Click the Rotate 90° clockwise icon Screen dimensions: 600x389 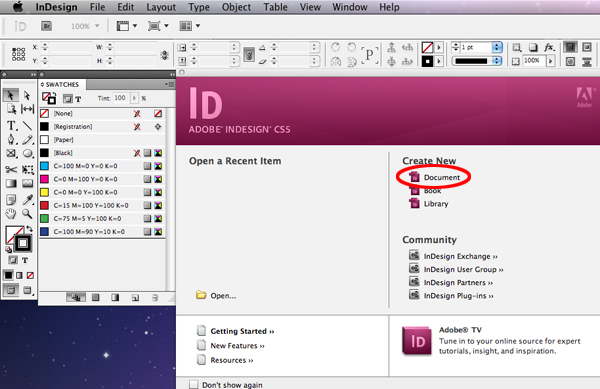point(336,47)
